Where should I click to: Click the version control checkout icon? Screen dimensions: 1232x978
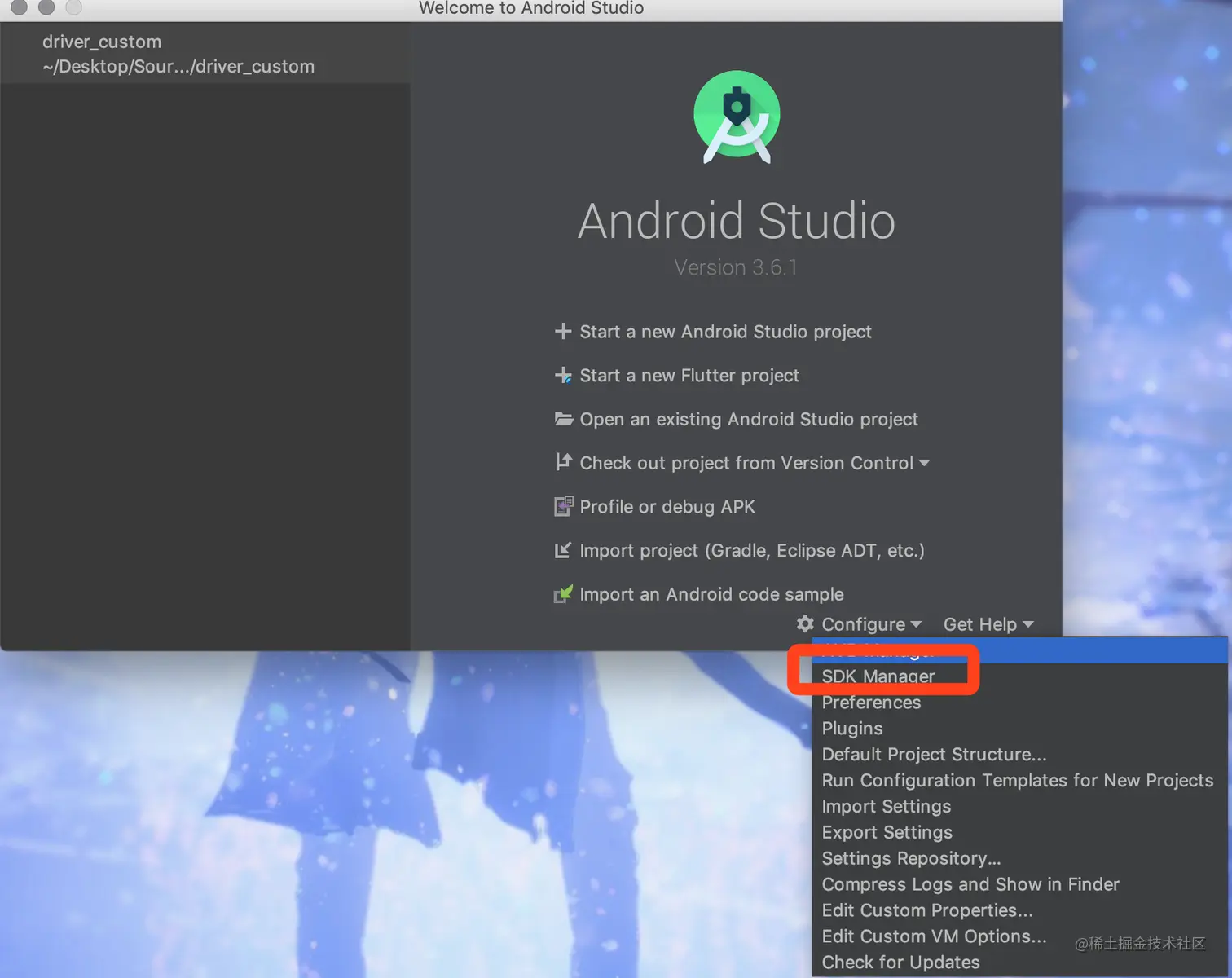563,462
